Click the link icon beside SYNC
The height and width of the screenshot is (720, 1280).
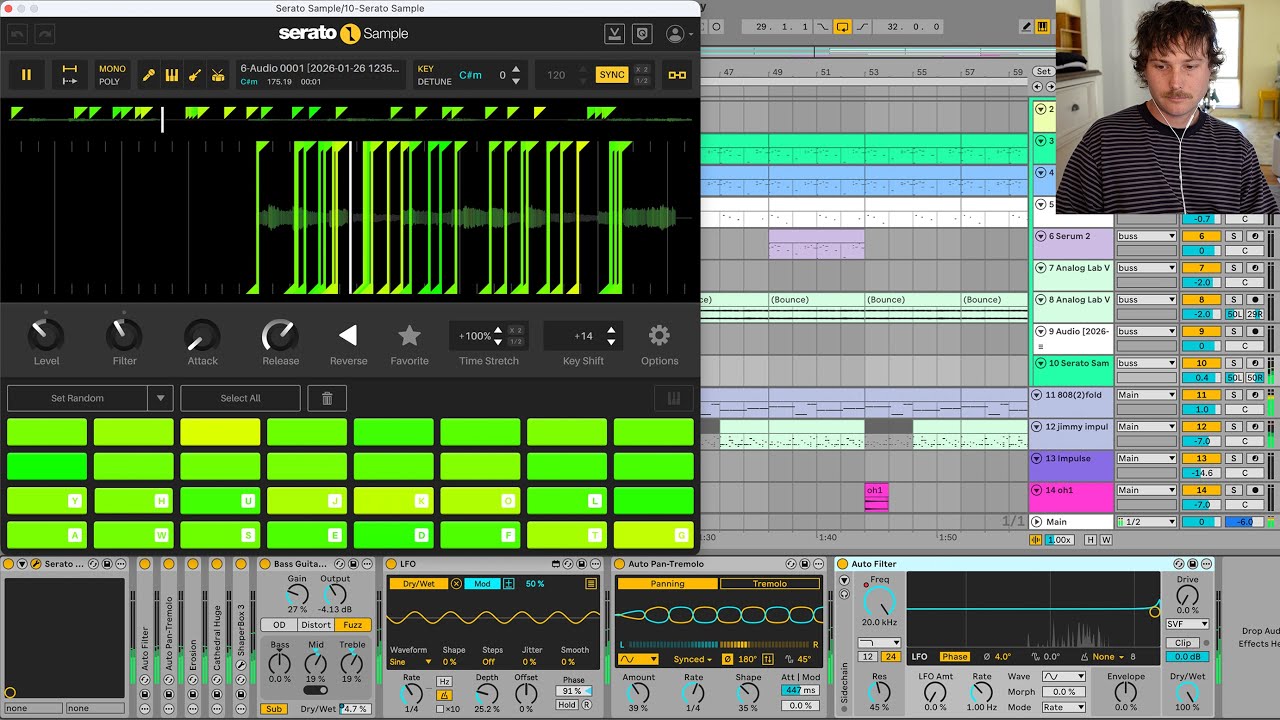[x=678, y=75]
